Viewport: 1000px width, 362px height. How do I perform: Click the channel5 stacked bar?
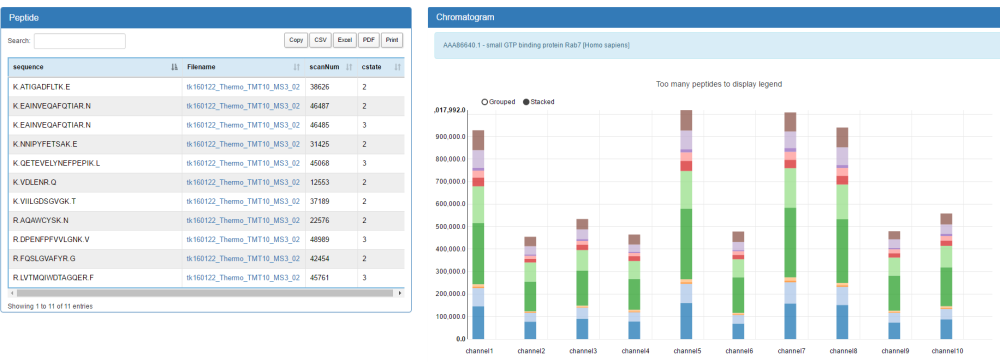click(686, 224)
